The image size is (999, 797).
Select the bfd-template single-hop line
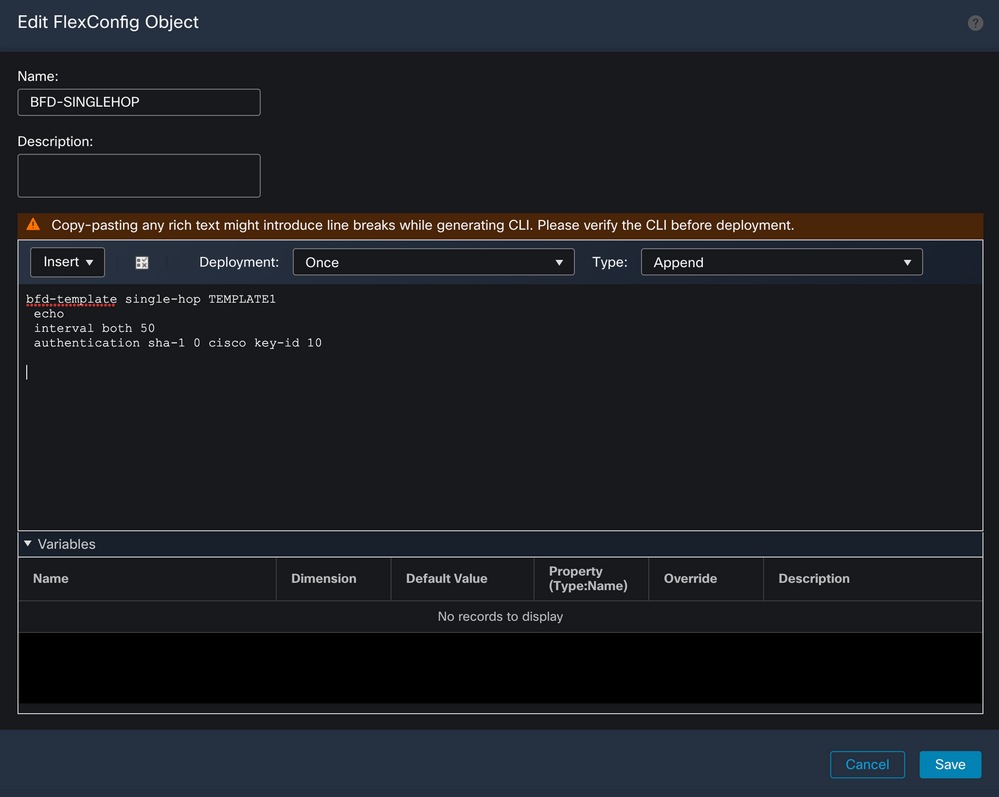coord(150,298)
